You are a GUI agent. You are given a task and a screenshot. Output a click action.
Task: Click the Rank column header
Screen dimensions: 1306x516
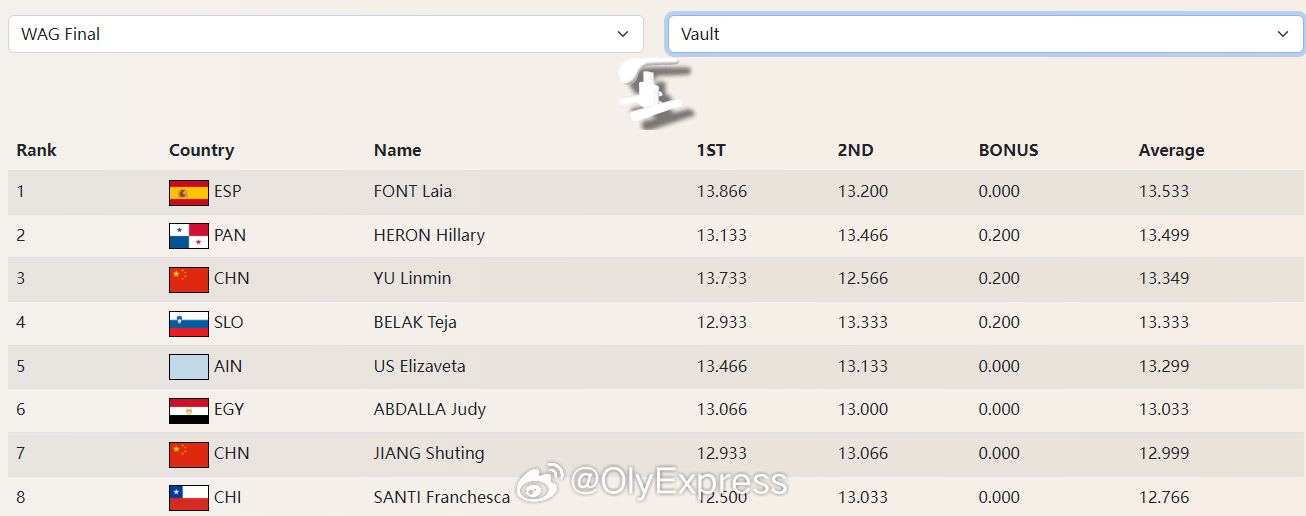coord(36,150)
